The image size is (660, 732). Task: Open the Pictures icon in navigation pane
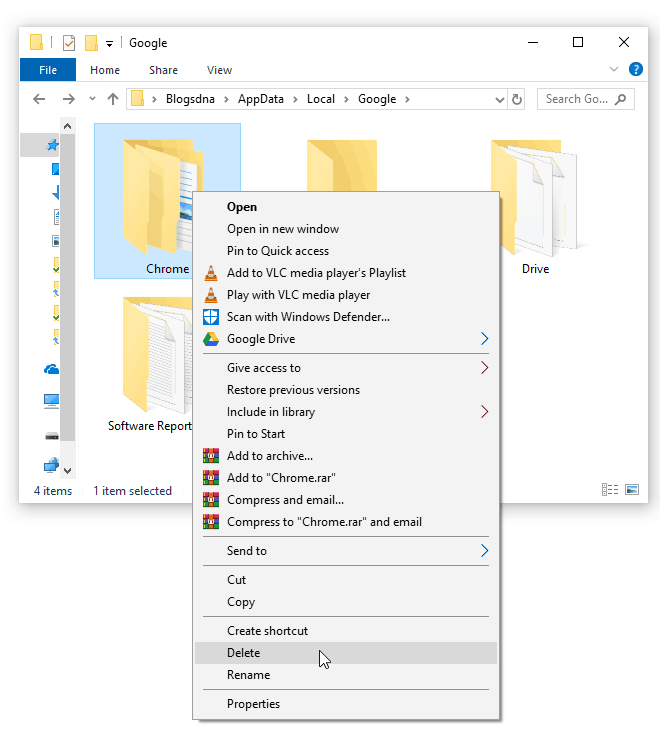point(56,241)
